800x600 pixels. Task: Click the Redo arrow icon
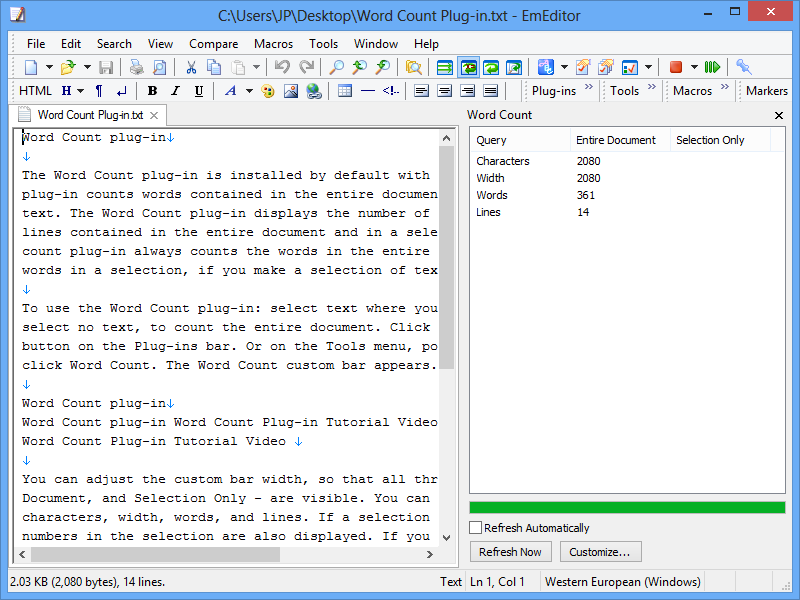click(306, 67)
